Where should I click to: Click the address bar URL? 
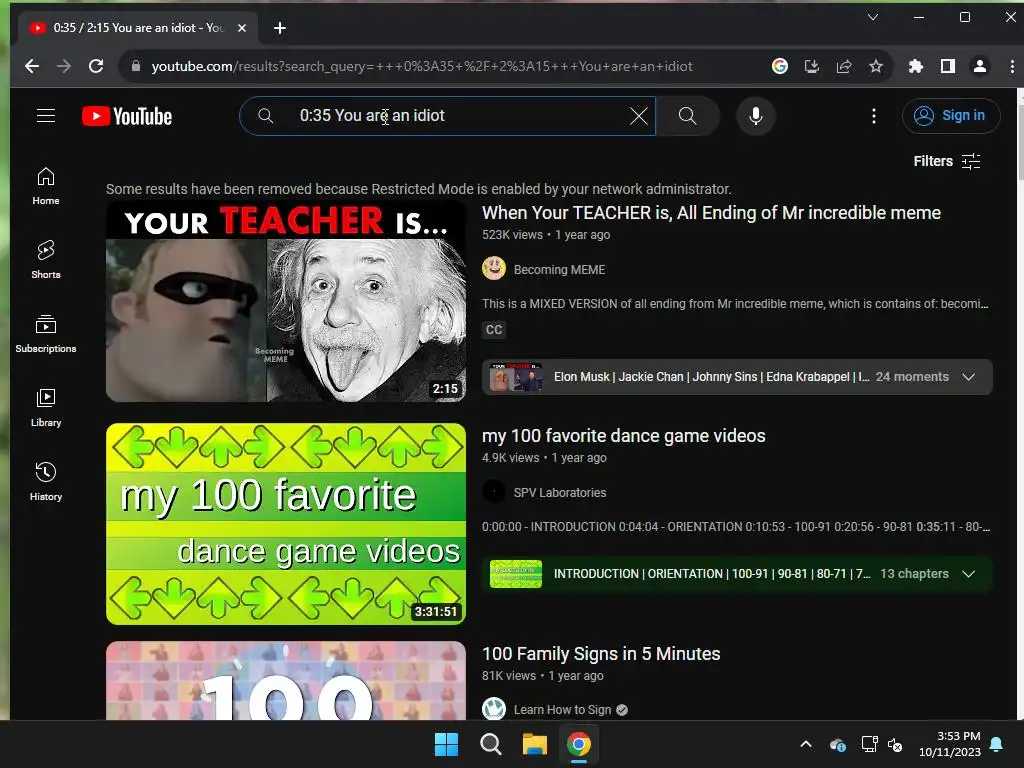click(421, 66)
